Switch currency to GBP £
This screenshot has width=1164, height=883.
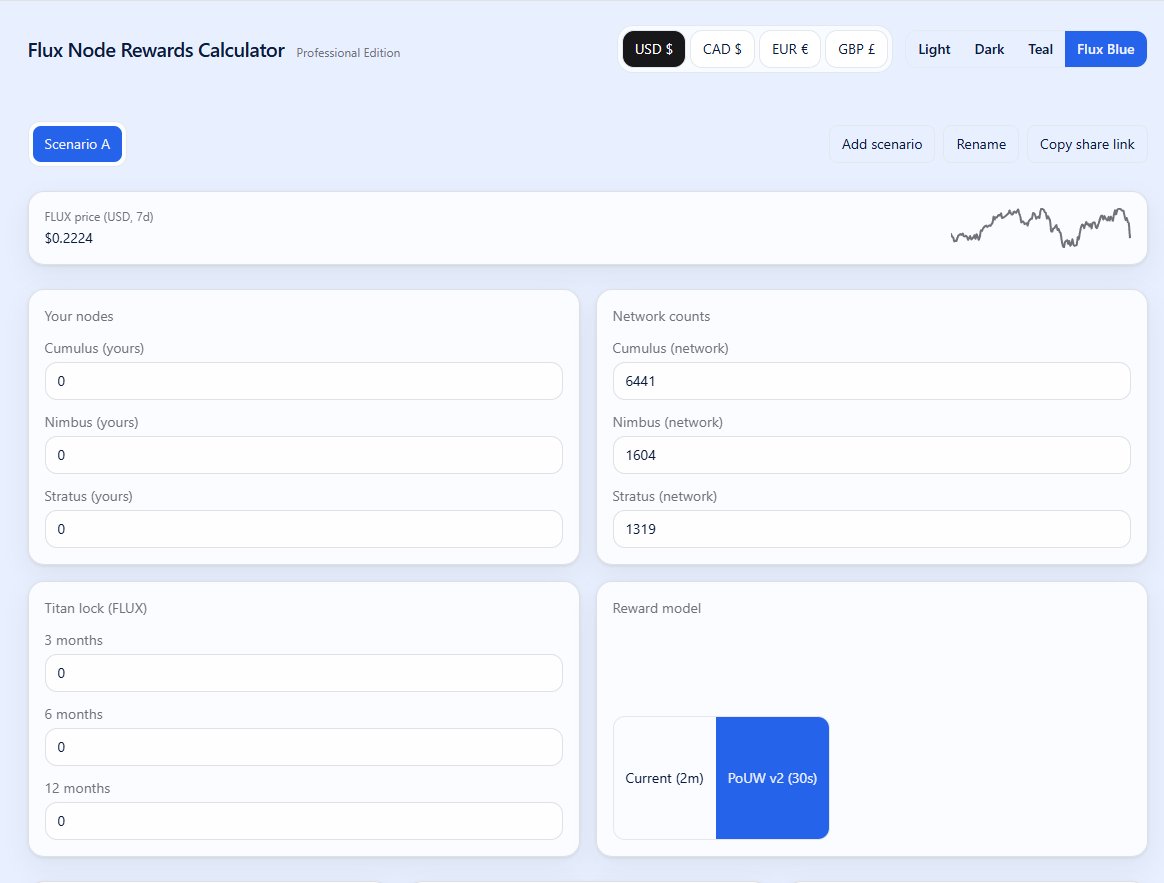tap(856, 49)
